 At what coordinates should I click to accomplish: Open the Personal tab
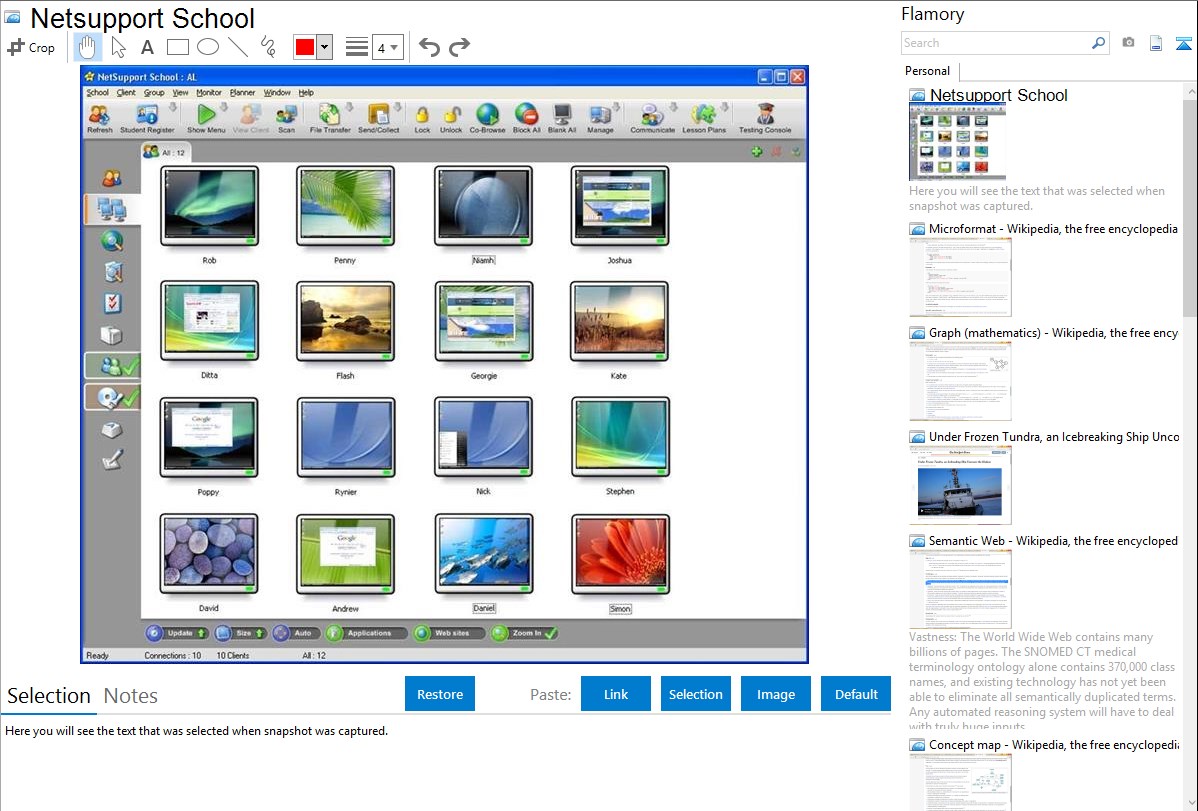tap(928, 71)
